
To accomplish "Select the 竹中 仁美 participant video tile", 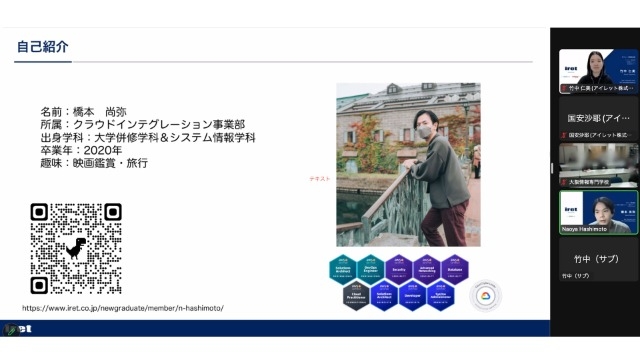I will 598,71.
